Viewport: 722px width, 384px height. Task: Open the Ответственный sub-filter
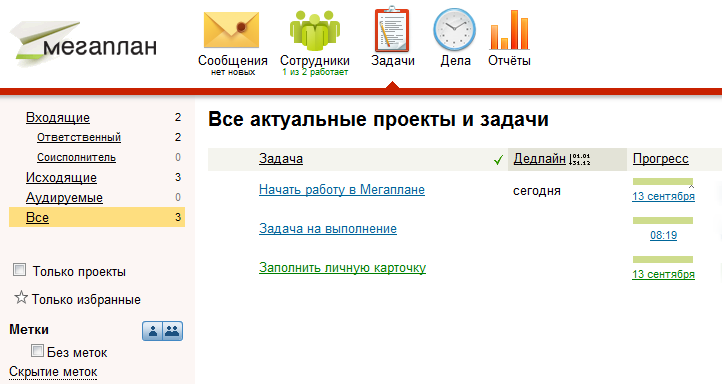tap(79, 137)
